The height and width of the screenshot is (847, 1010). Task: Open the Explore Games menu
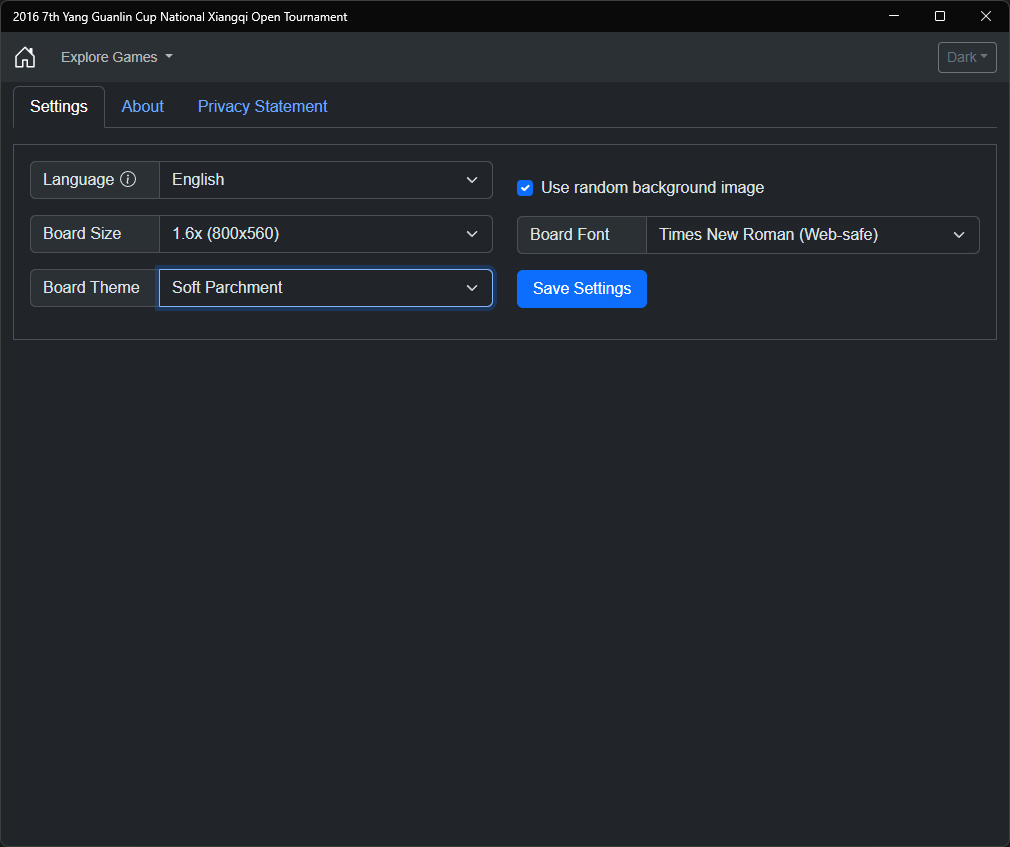coord(117,57)
